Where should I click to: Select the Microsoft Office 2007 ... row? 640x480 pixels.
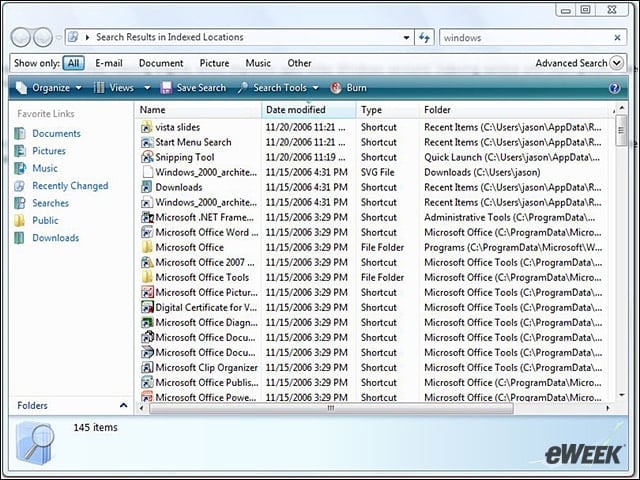coord(373,262)
